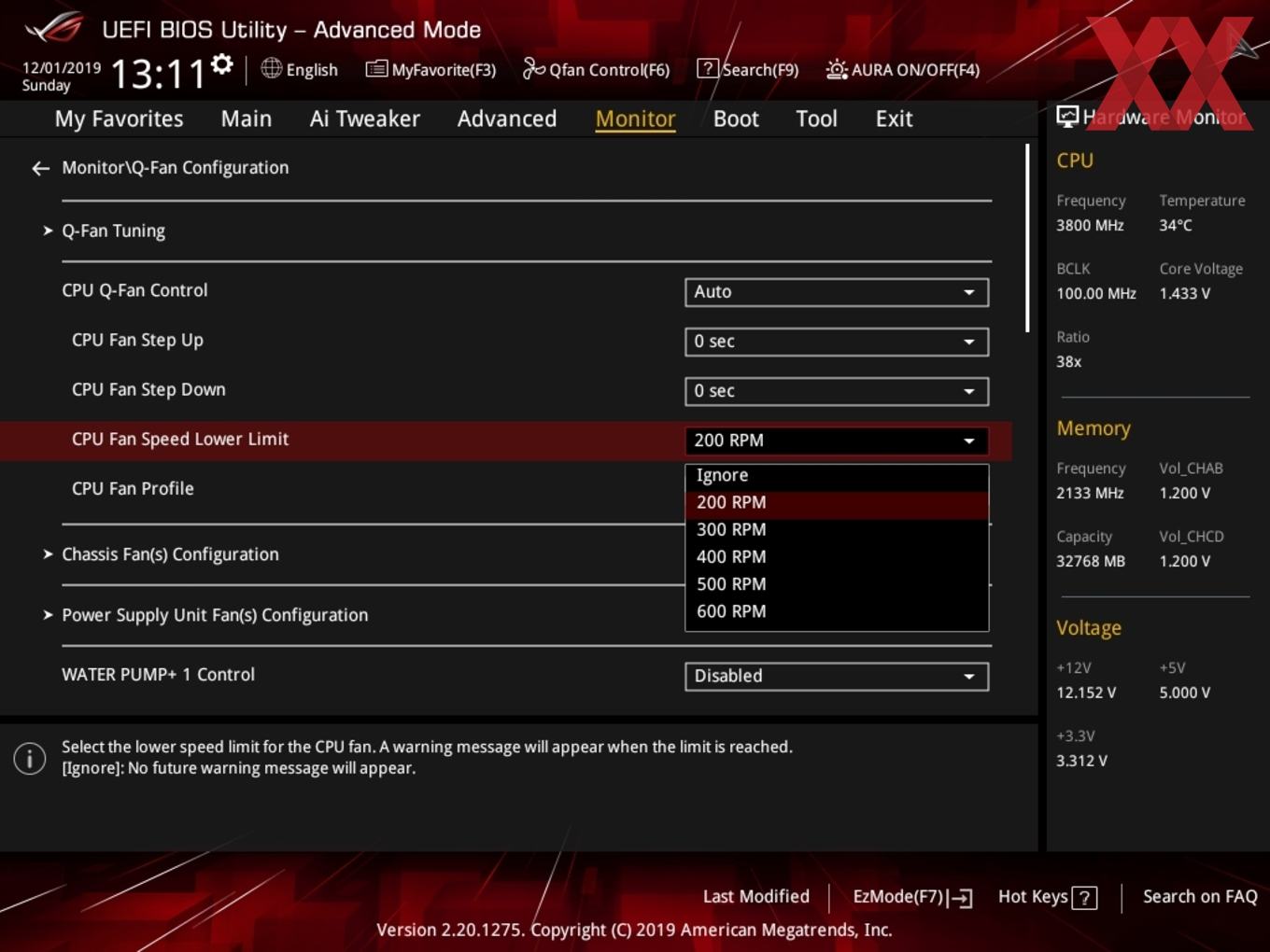Click the info icon in help panel

click(30, 758)
